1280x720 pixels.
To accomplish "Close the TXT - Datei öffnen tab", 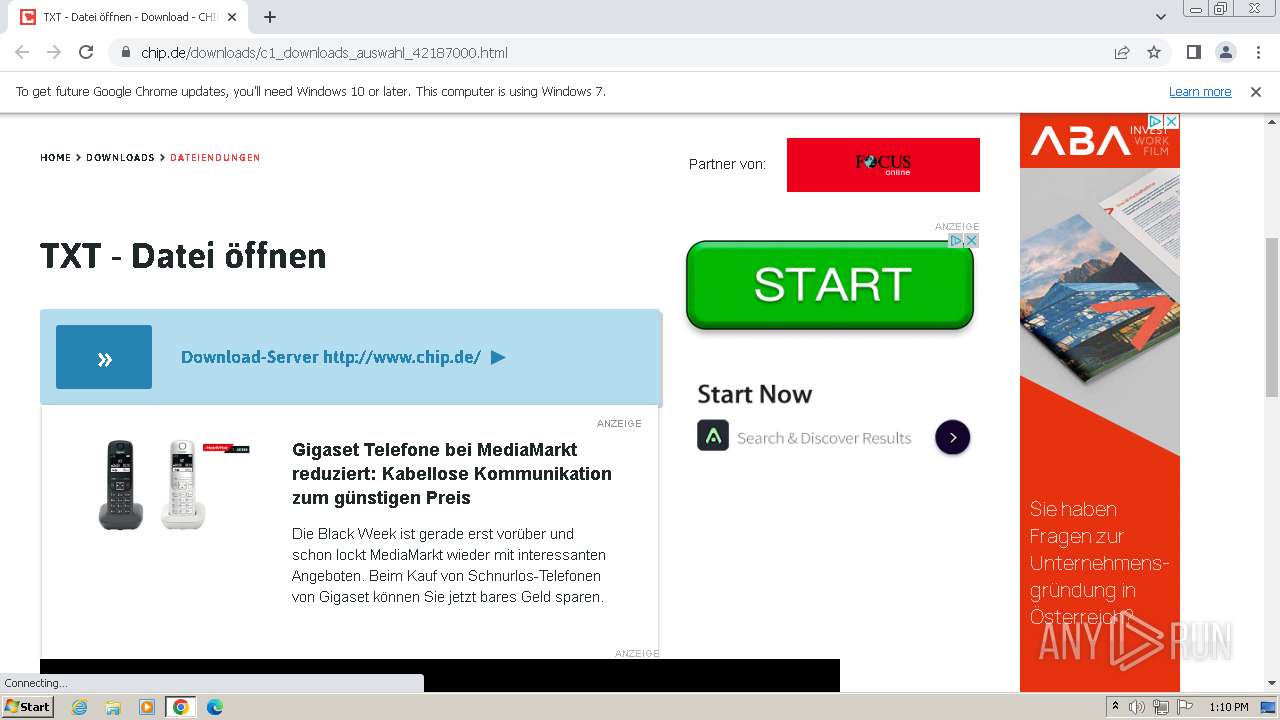I will tap(232, 17).
